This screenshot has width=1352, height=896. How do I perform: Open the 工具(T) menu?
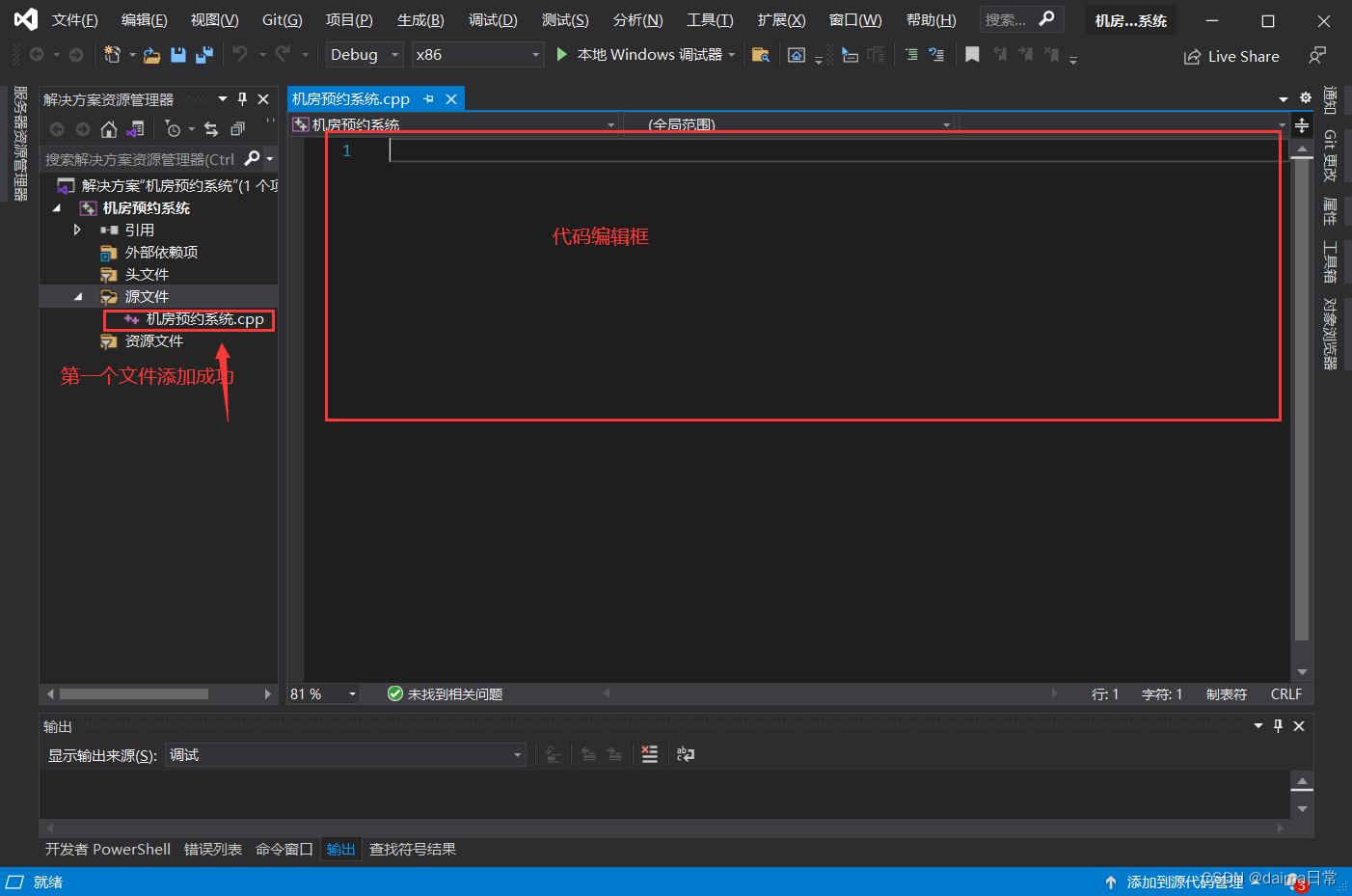710,20
